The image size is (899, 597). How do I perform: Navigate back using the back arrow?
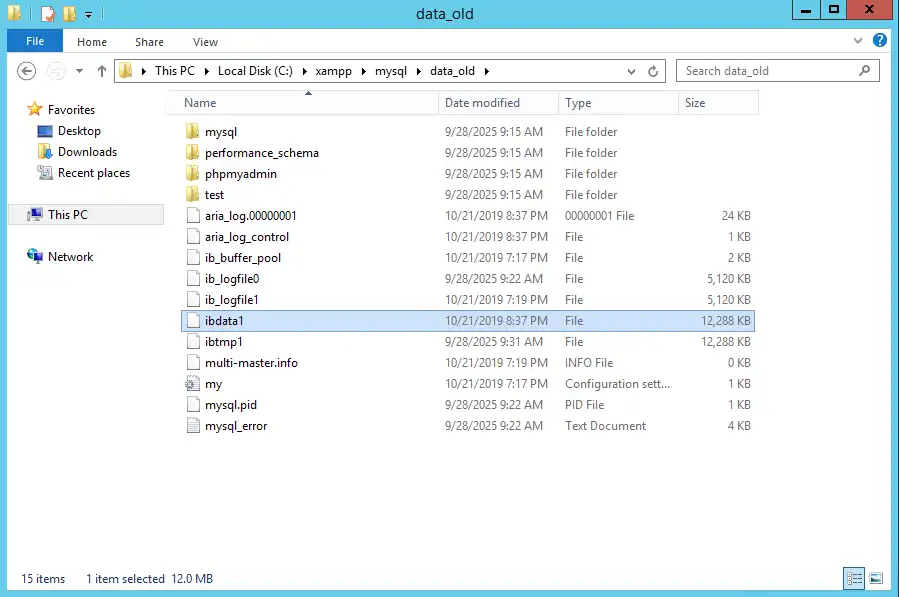(27, 71)
